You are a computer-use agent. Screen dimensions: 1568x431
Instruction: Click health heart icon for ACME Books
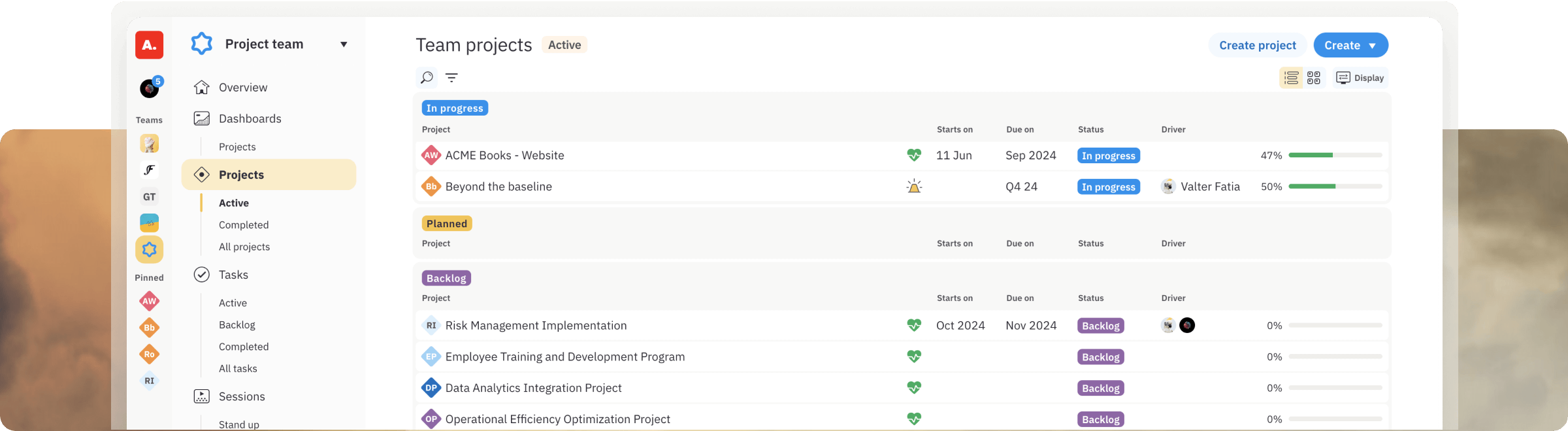(914, 155)
